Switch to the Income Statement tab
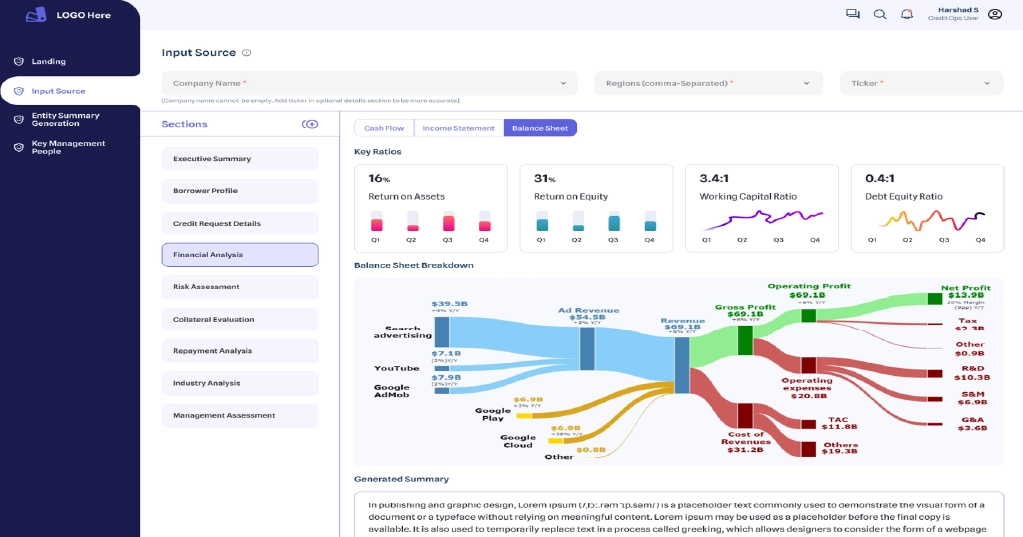 tap(458, 128)
